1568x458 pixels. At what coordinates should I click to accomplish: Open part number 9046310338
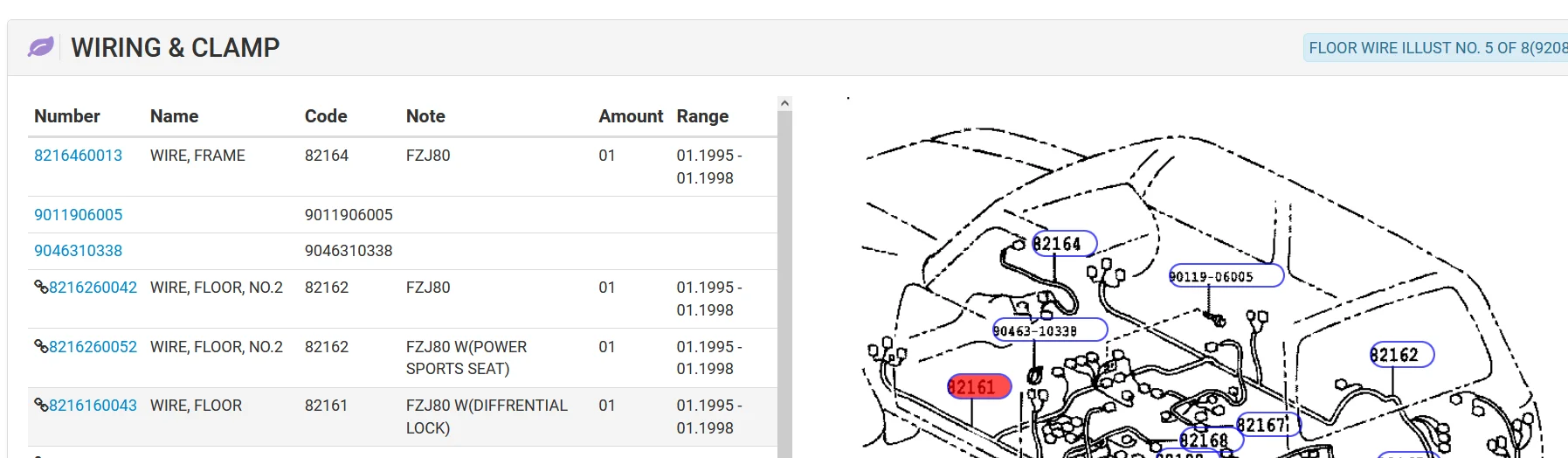click(78, 251)
